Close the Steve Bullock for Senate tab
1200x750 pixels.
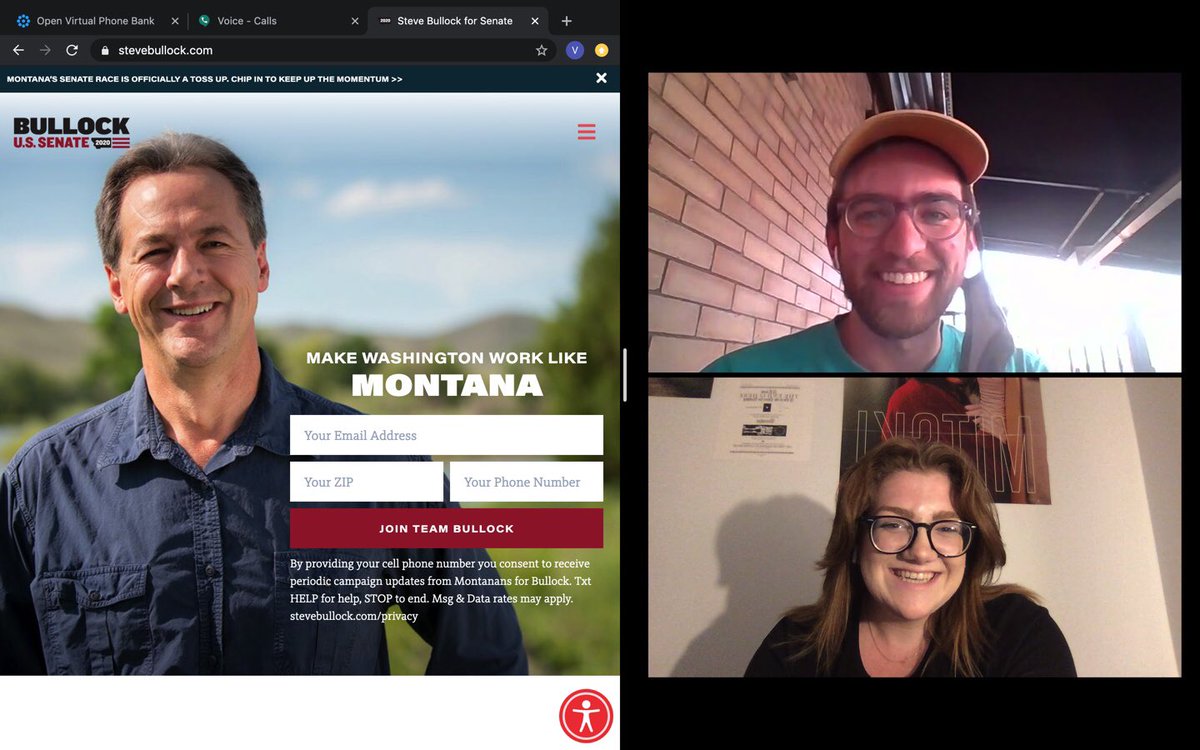(536, 21)
